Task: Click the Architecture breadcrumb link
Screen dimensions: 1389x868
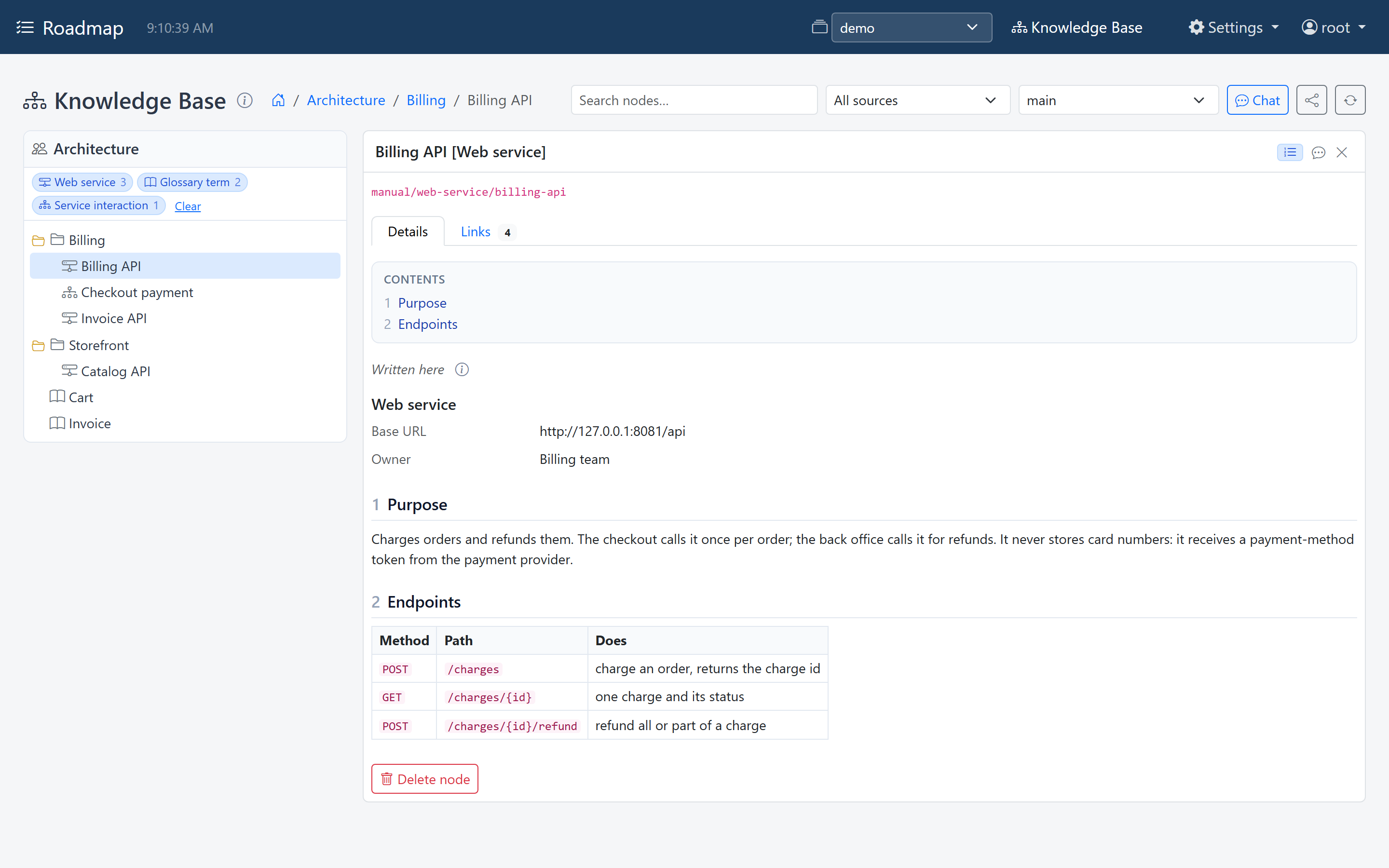Action: (x=346, y=100)
